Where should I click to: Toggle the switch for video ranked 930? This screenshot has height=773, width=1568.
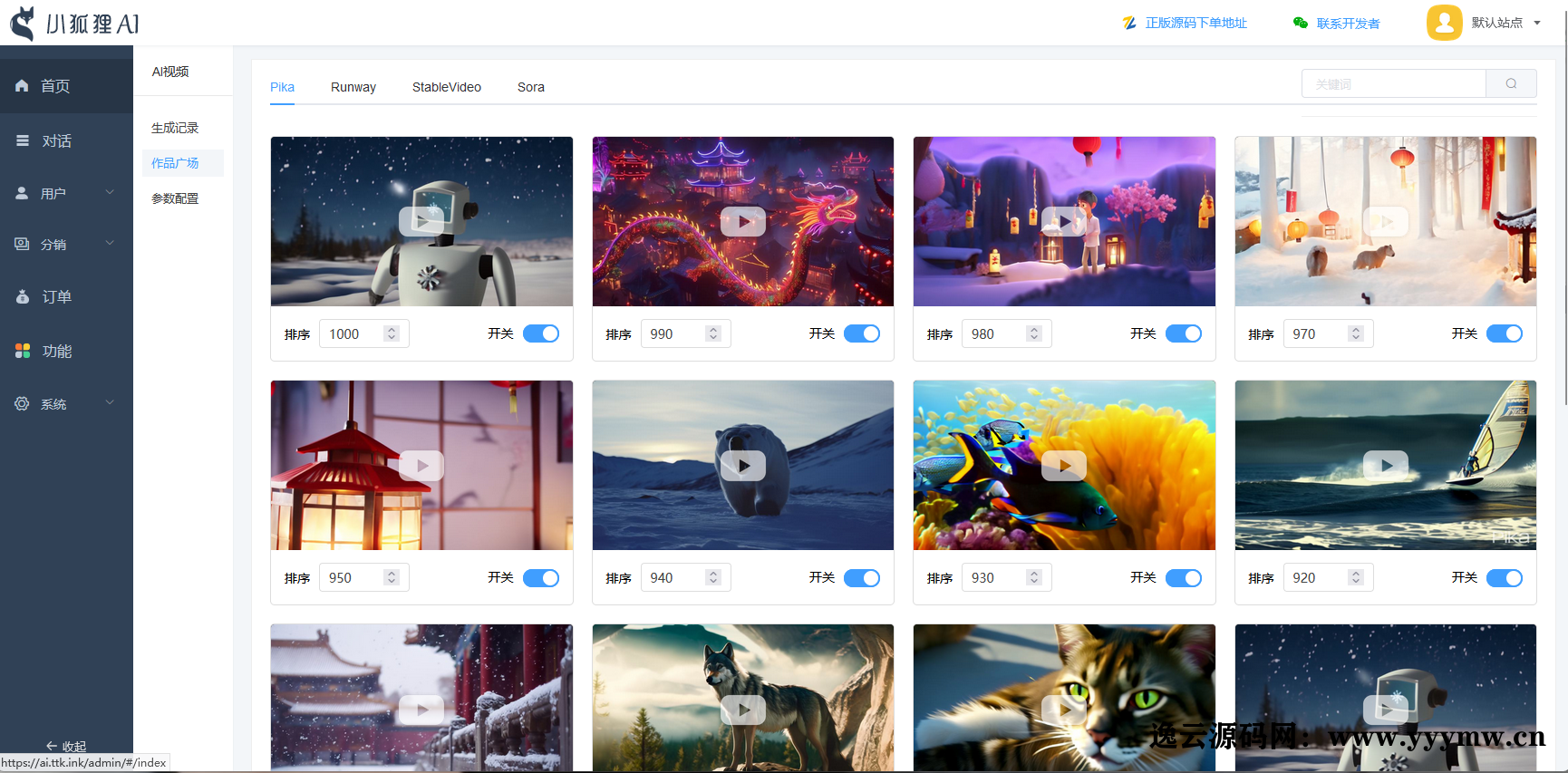(x=1184, y=577)
